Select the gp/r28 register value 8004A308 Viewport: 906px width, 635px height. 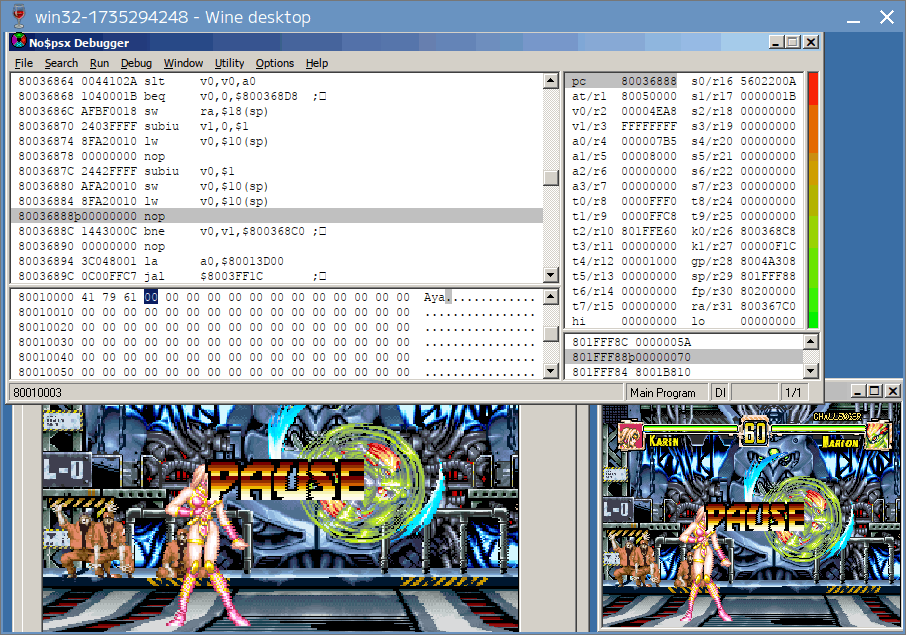768,261
